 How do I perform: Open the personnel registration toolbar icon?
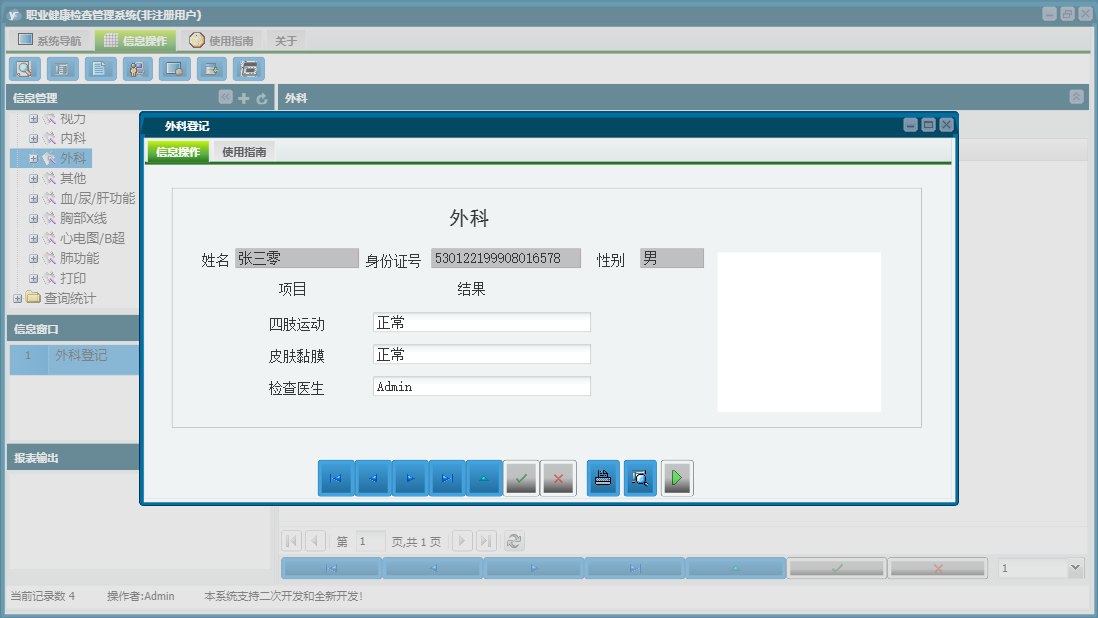tap(136, 69)
